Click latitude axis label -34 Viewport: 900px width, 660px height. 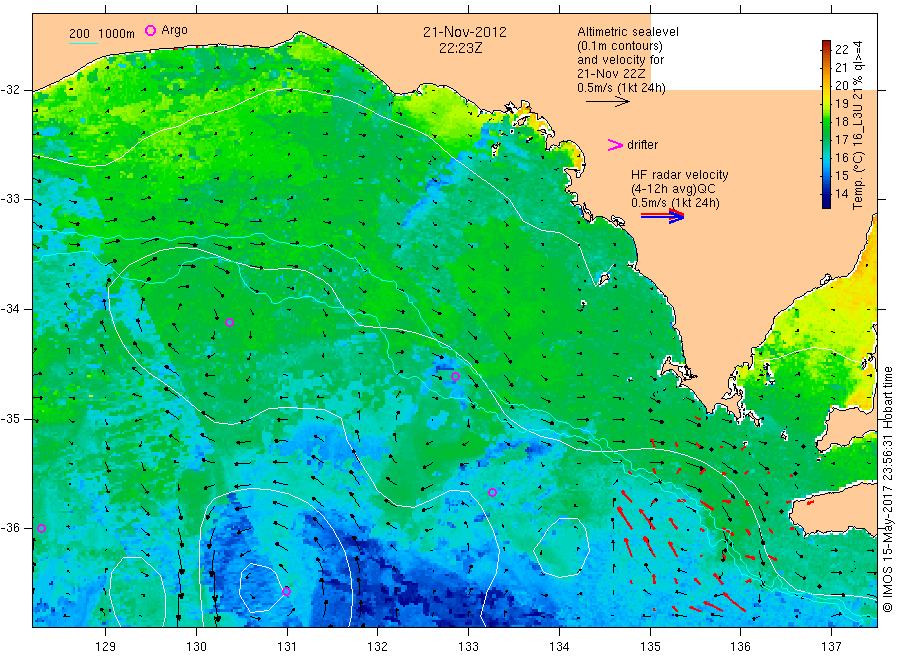10,309
